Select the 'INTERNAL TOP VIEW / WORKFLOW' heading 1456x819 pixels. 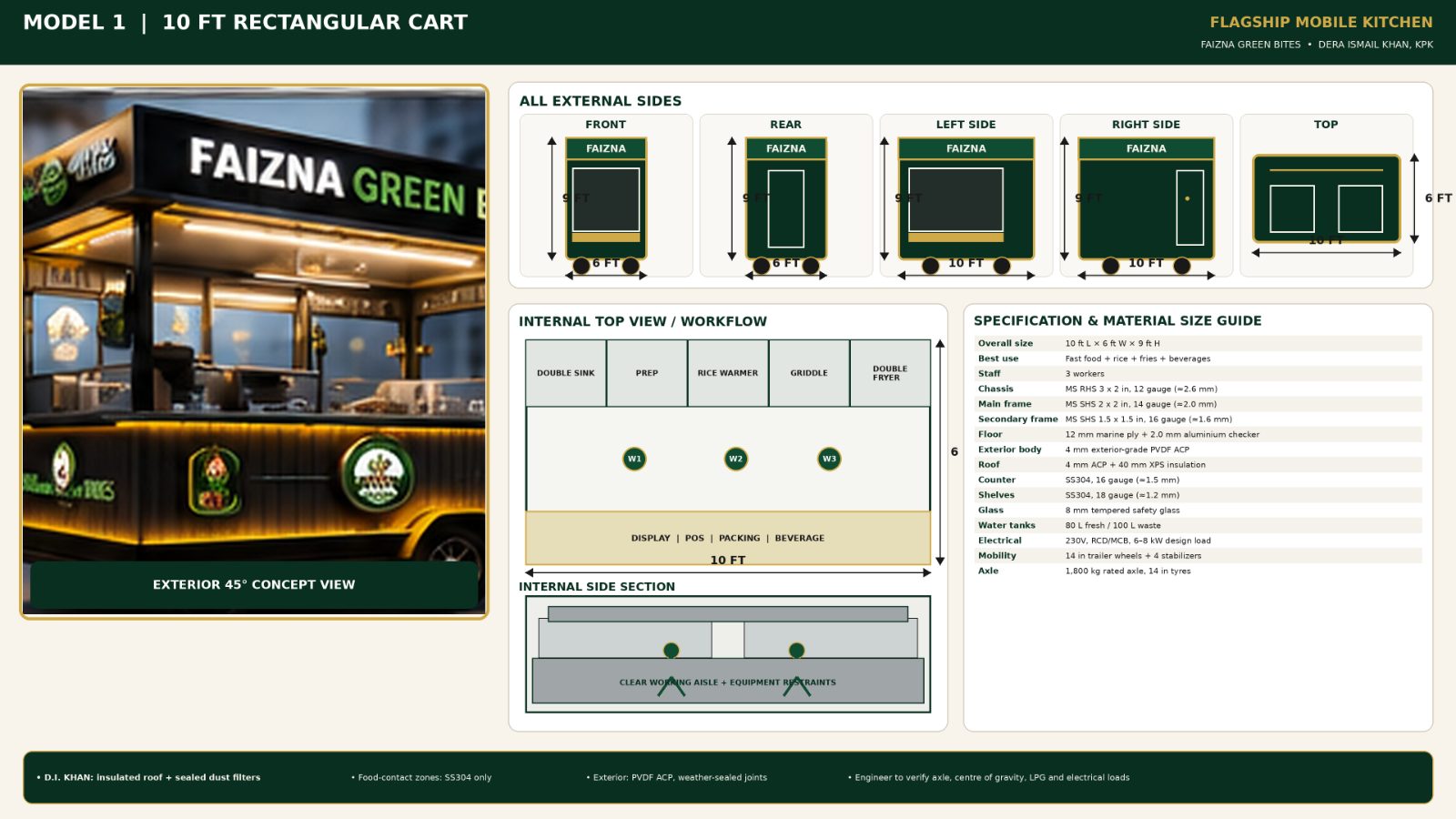[642, 321]
